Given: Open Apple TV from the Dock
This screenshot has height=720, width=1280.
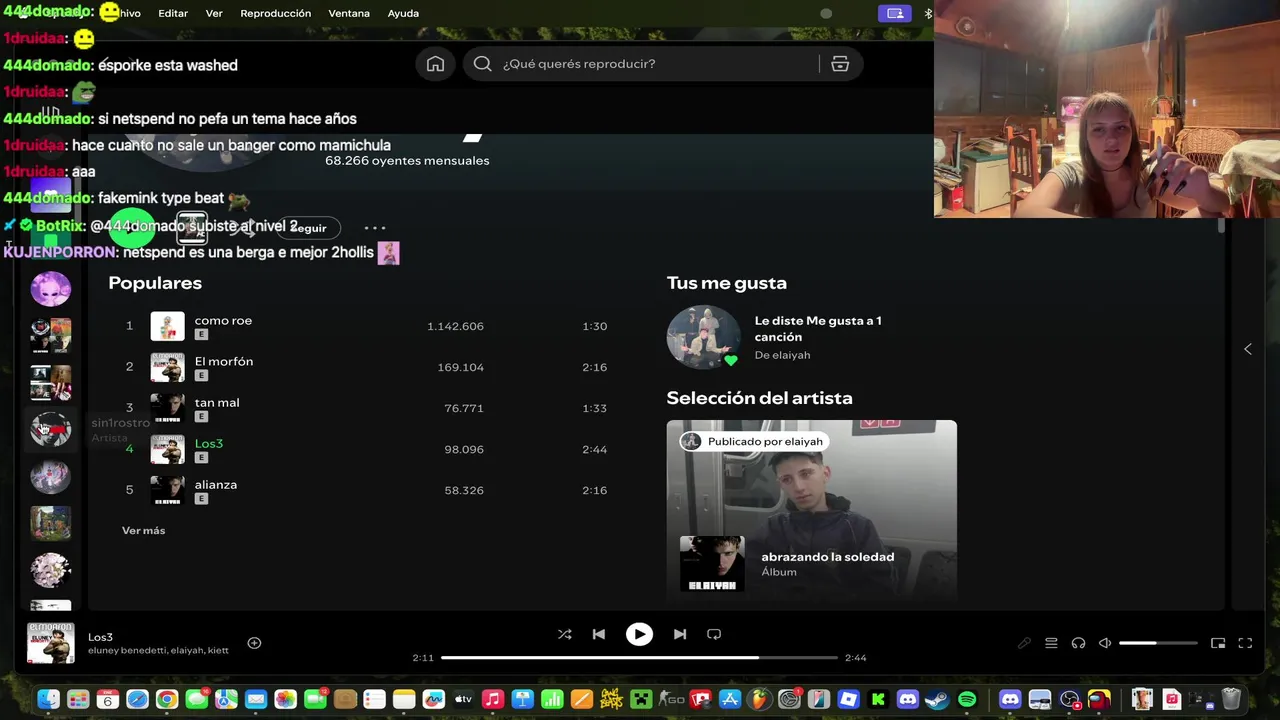Looking at the screenshot, I should [463, 699].
